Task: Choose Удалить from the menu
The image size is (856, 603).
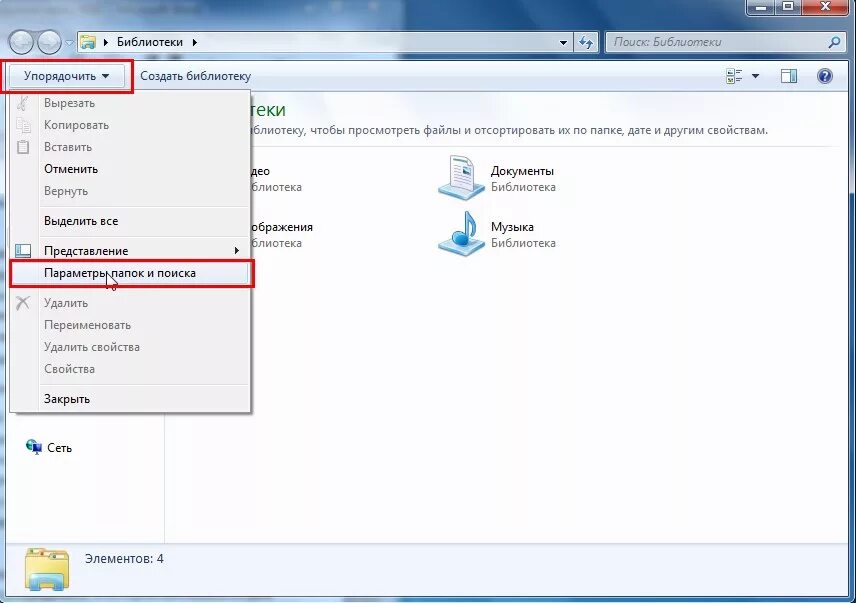Action: coord(130,303)
